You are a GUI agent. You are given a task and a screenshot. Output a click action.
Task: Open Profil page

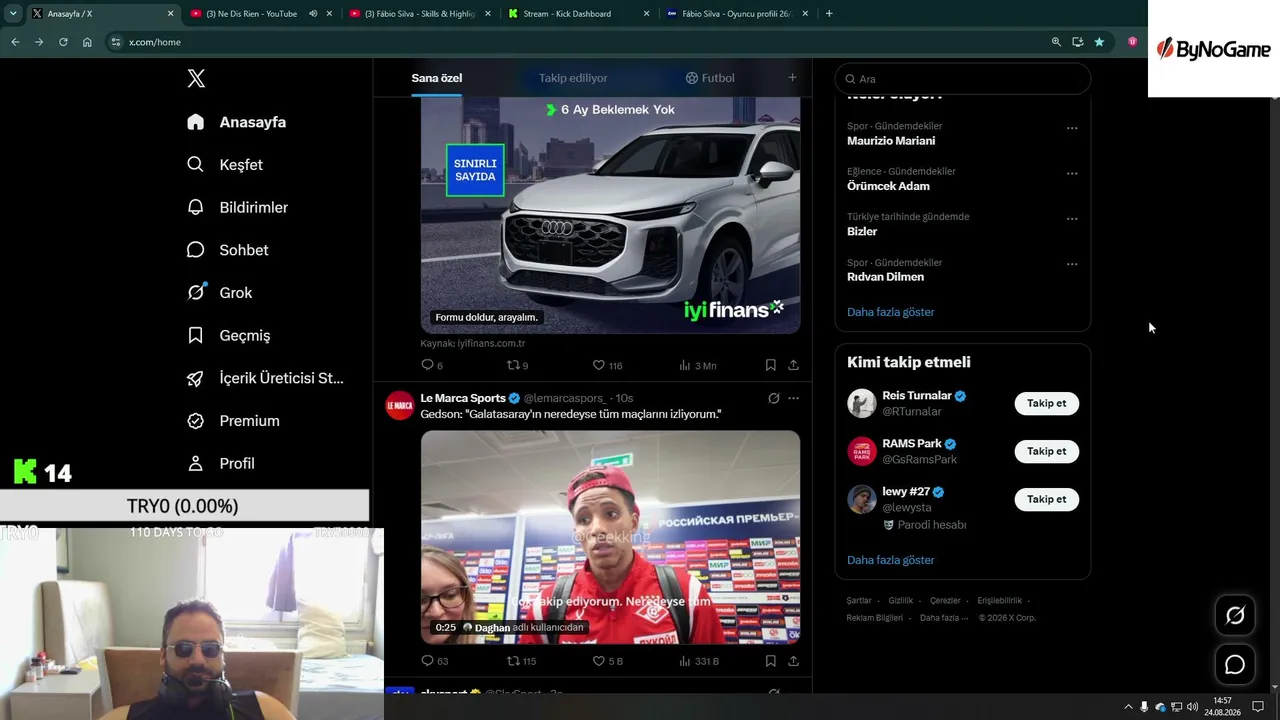click(221, 464)
